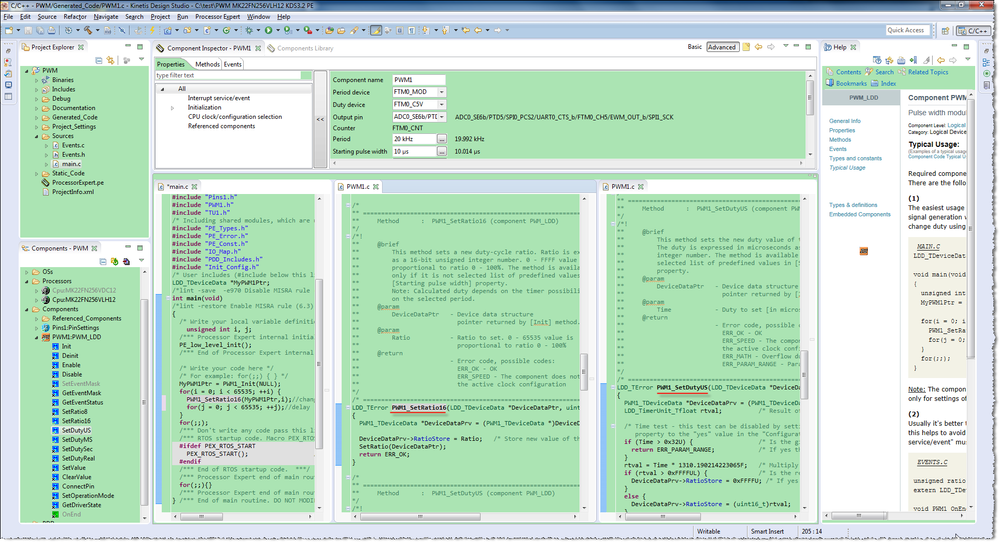Open the Typical Usage help link

click(x=846, y=168)
